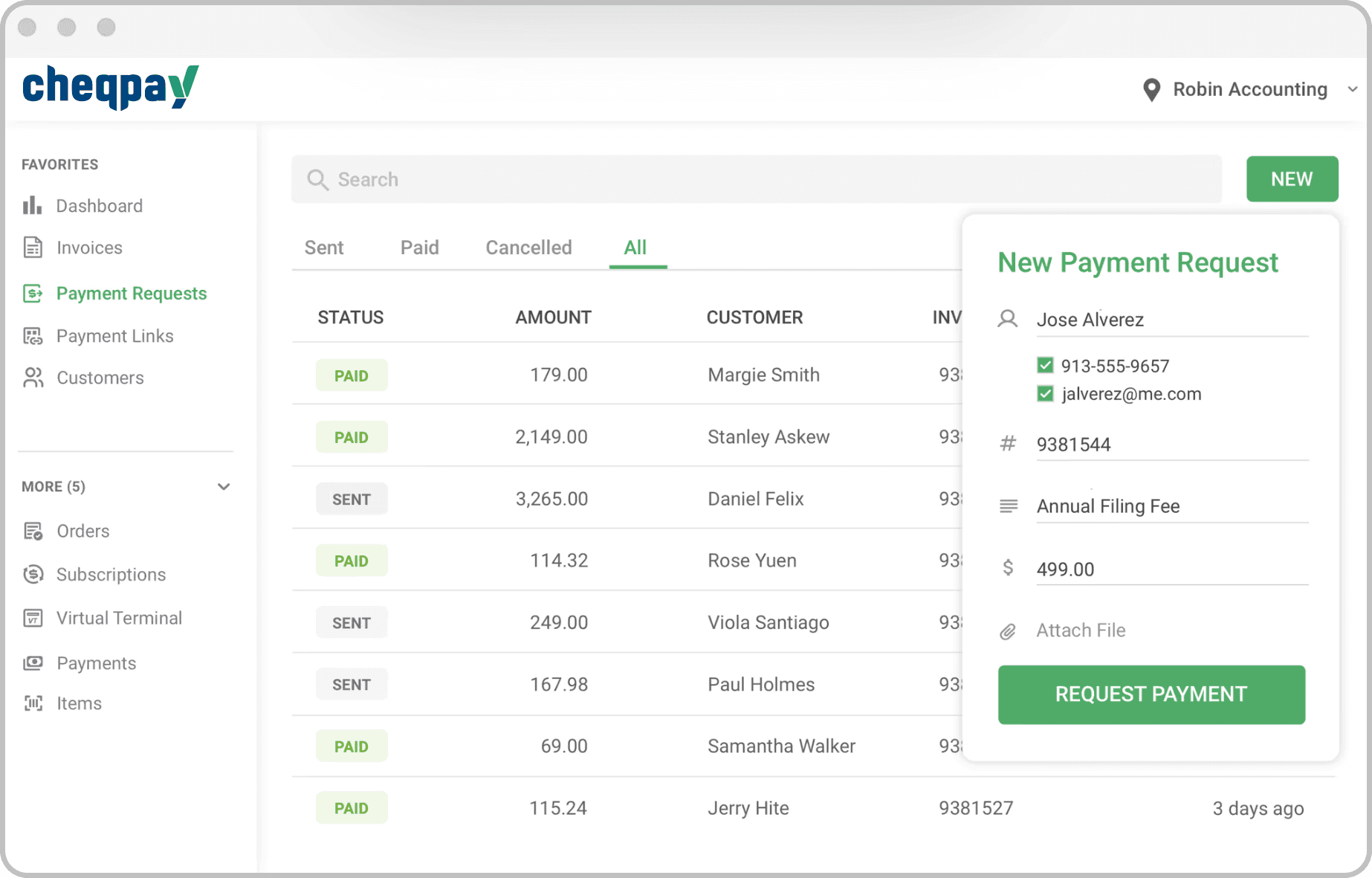
Task: Click the green NEW button
Action: [x=1292, y=179]
